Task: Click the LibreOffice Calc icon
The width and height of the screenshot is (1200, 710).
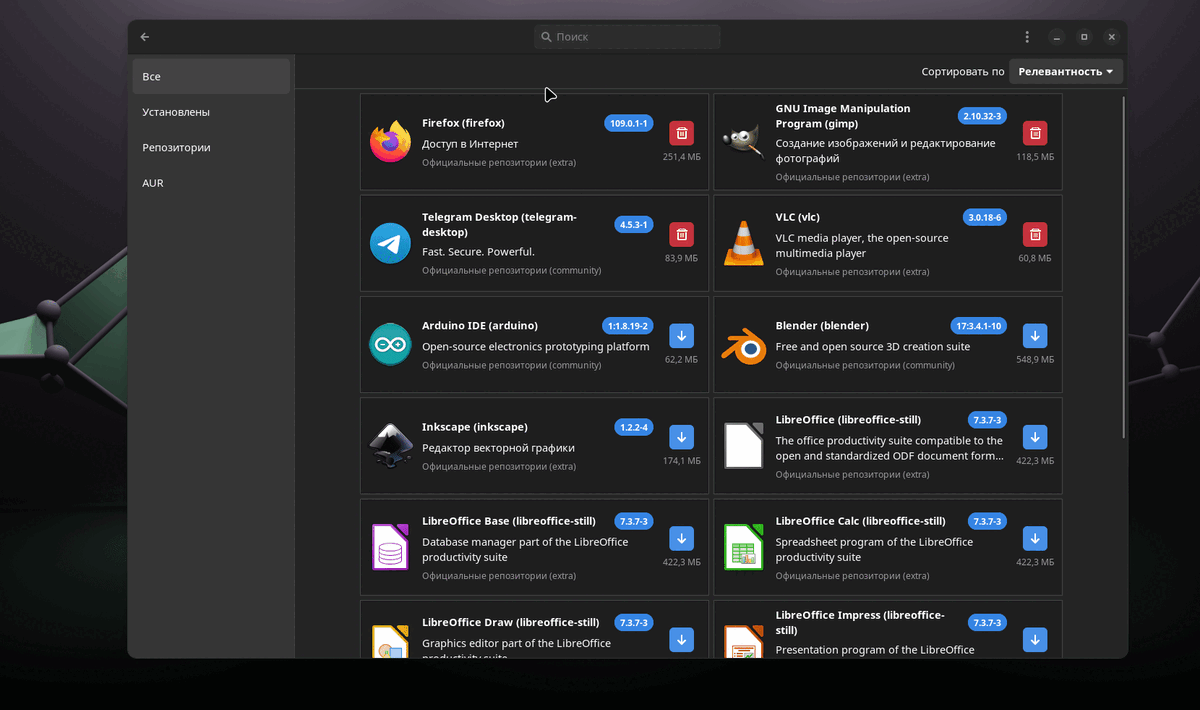Action: tap(743, 546)
